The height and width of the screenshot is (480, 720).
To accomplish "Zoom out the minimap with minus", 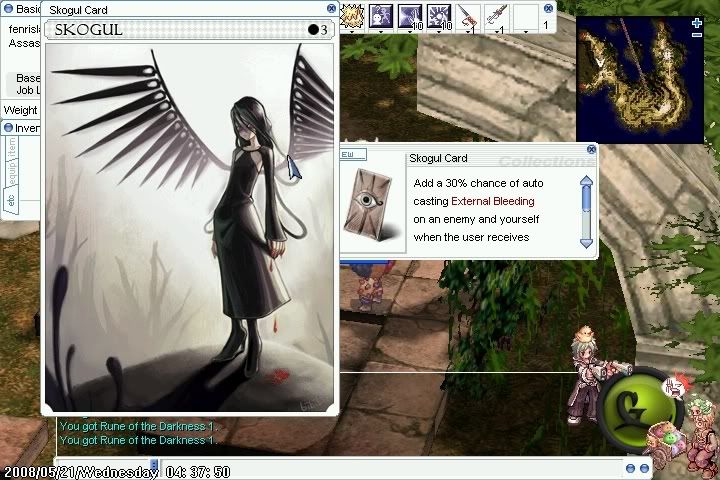I will click(x=697, y=35).
